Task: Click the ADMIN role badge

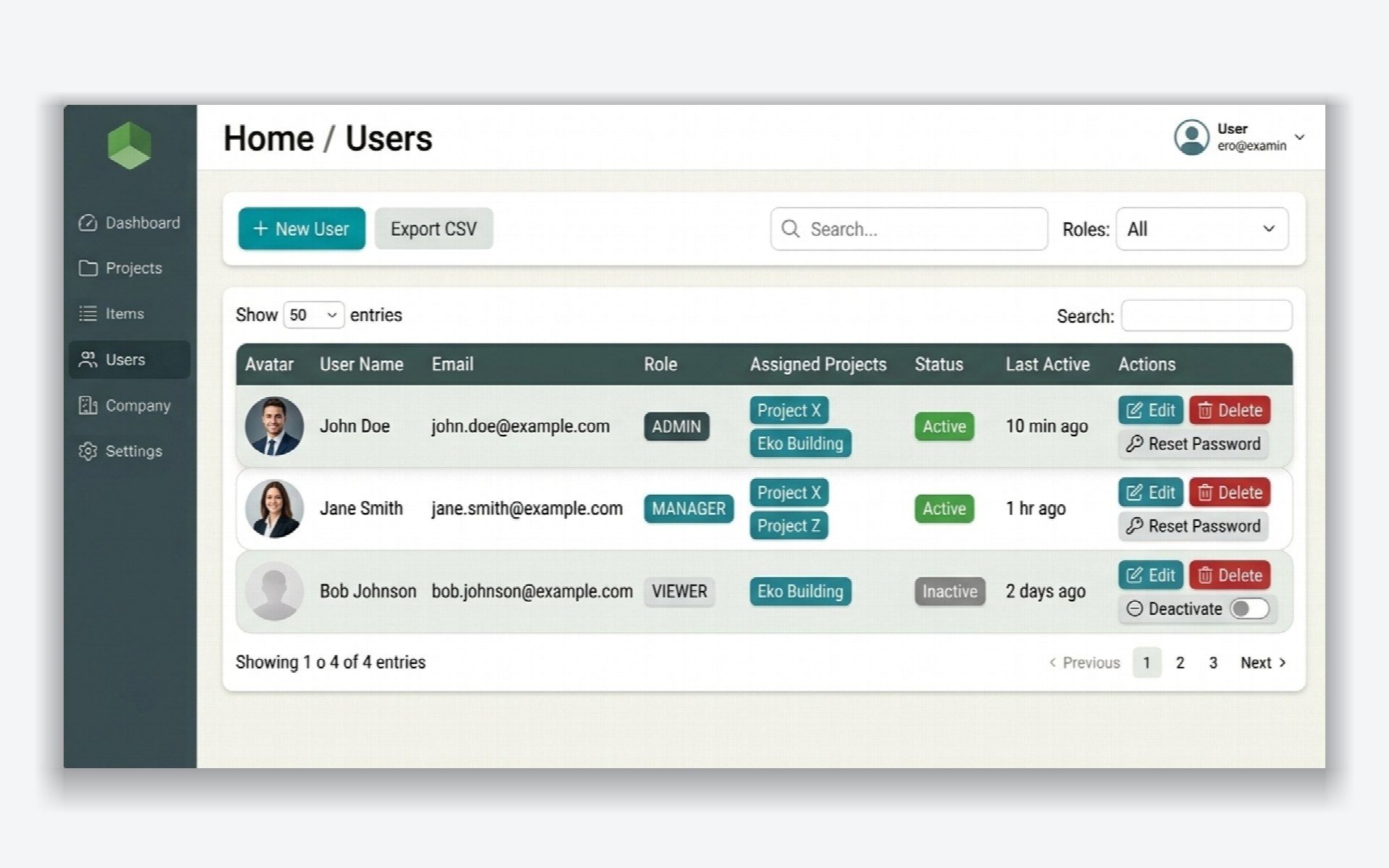Action: click(x=676, y=426)
